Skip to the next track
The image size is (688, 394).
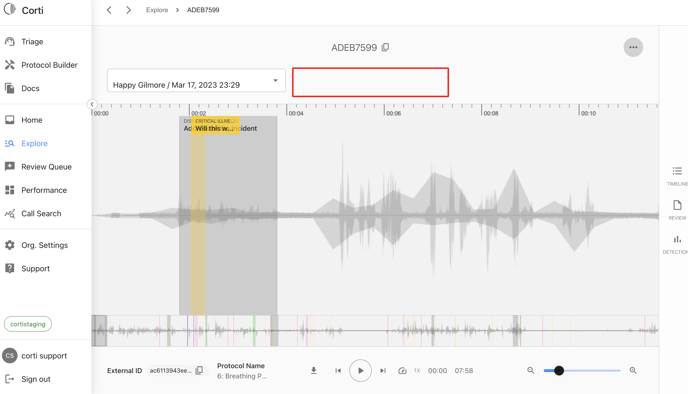coord(383,371)
